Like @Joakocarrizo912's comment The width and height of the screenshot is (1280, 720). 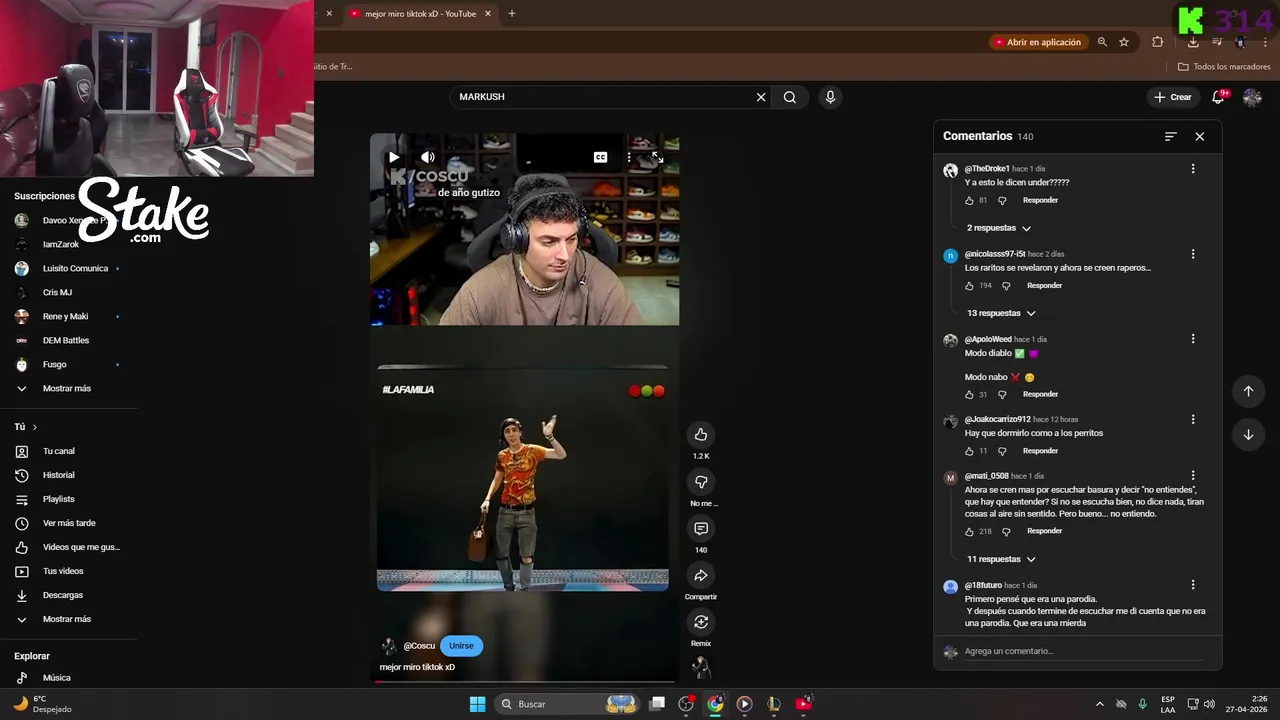969,451
